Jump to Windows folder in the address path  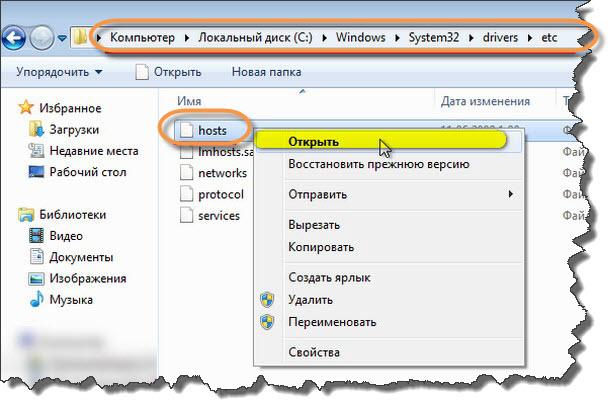coord(360,38)
